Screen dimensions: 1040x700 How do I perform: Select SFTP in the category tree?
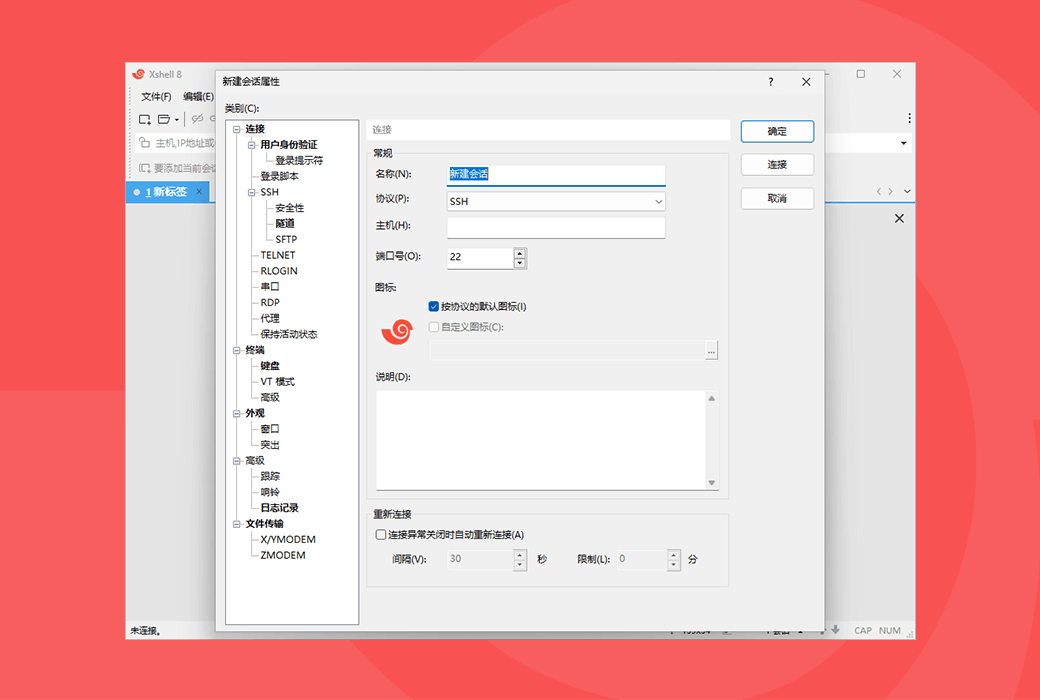click(x=287, y=240)
